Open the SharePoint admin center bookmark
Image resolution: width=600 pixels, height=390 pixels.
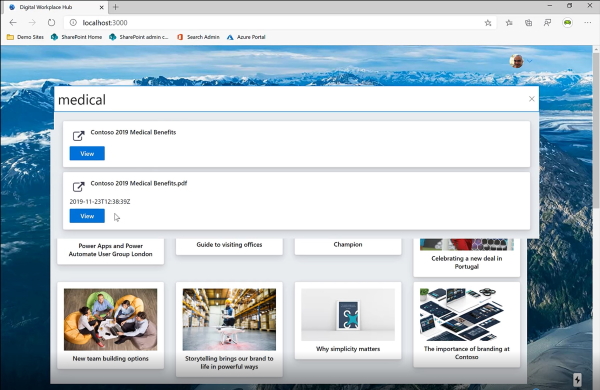tap(139, 37)
